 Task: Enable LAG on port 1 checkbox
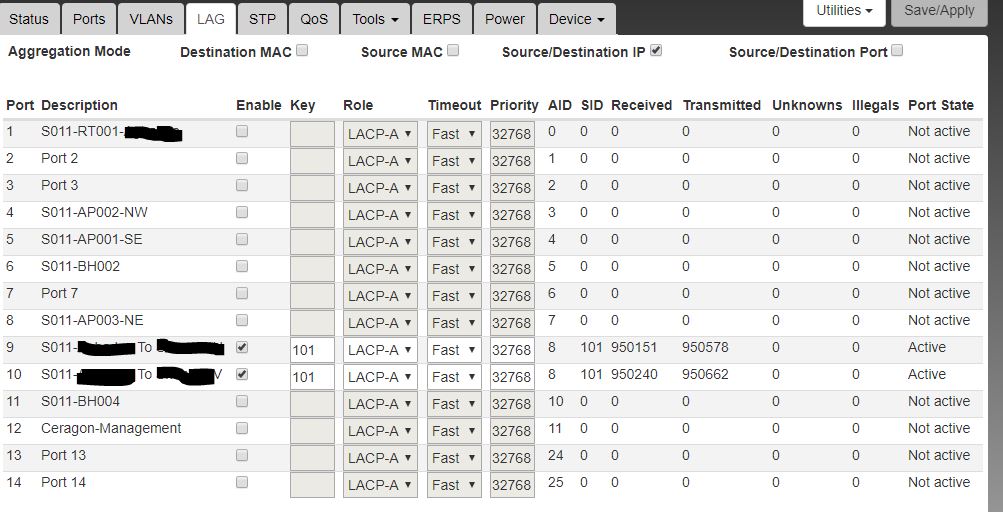pyautogui.click(x=242, y=132)
